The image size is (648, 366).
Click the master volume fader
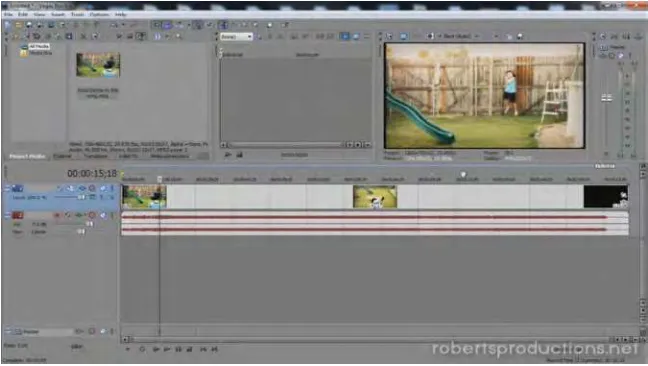click(606, 98)
